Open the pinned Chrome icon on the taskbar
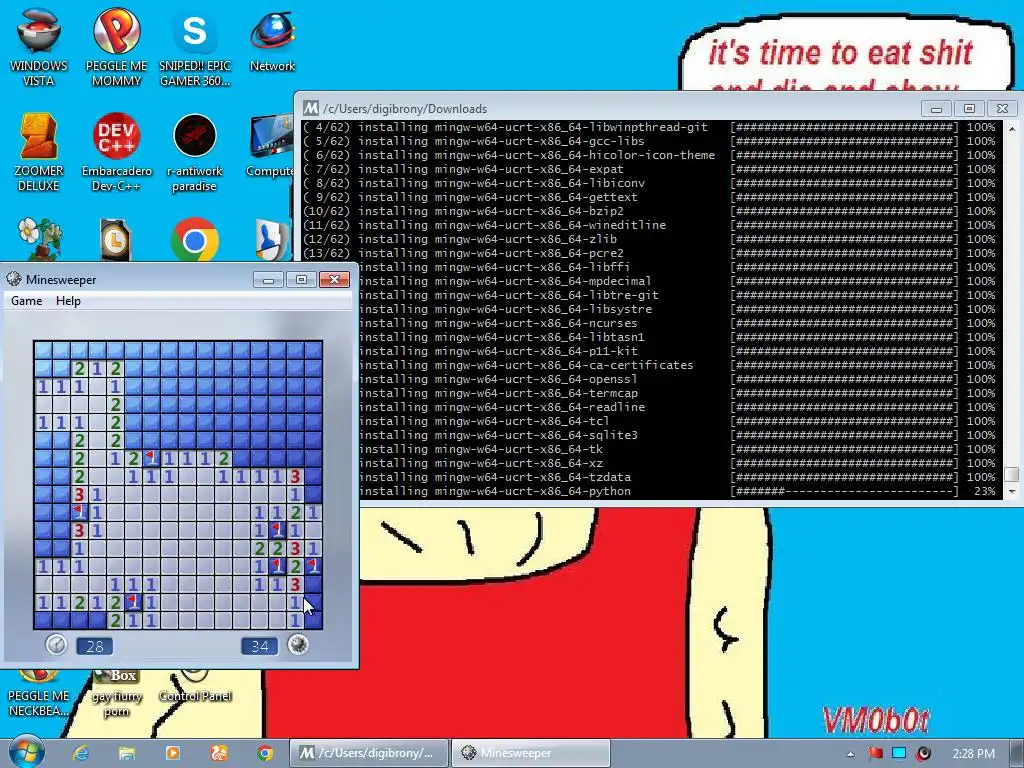Screen dimensions: 1024x768 click(264, 753)
